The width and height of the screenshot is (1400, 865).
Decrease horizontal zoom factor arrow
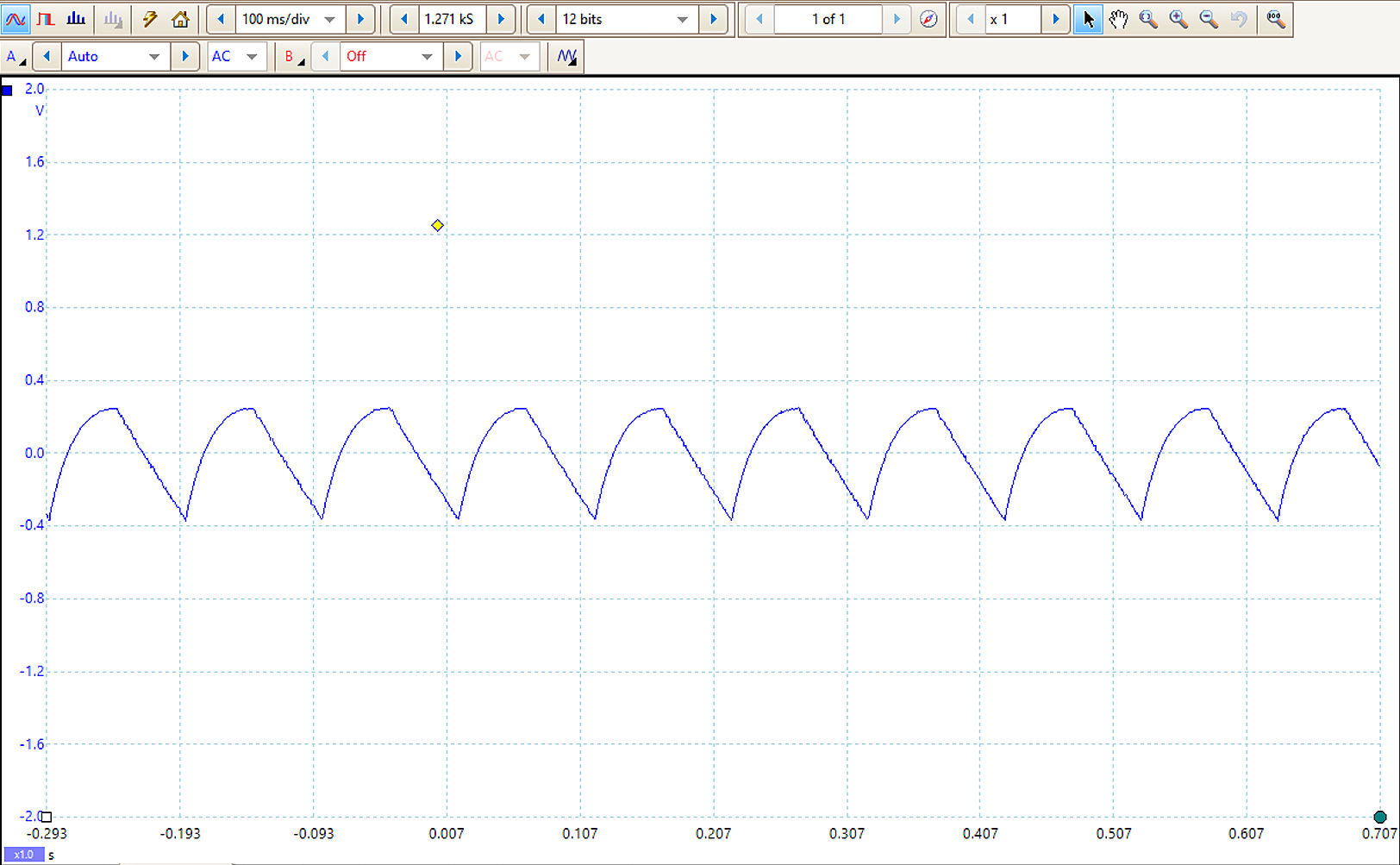[x=971, y=19]
